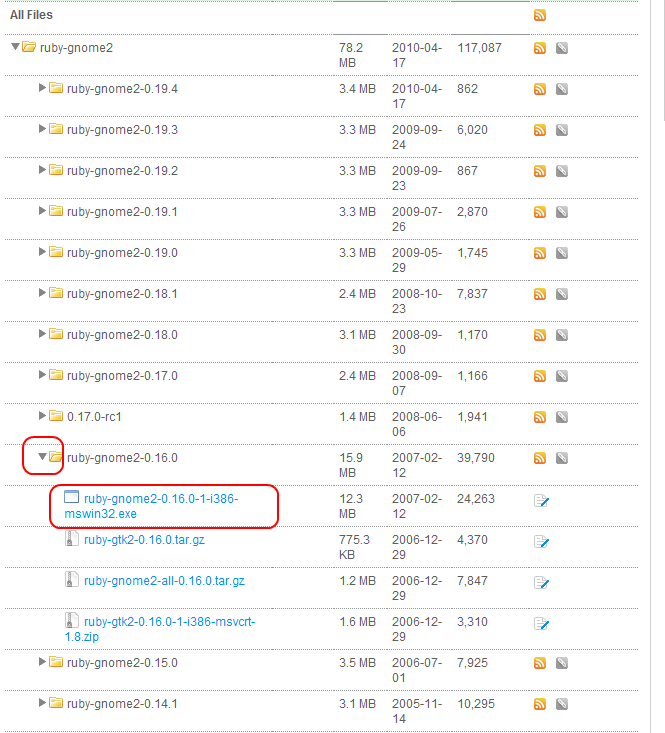The height and width of the screenshot is (733, 665).
Task: Expand the ruby-gnome2-0.18.0 folder
Action: [42, 333]
